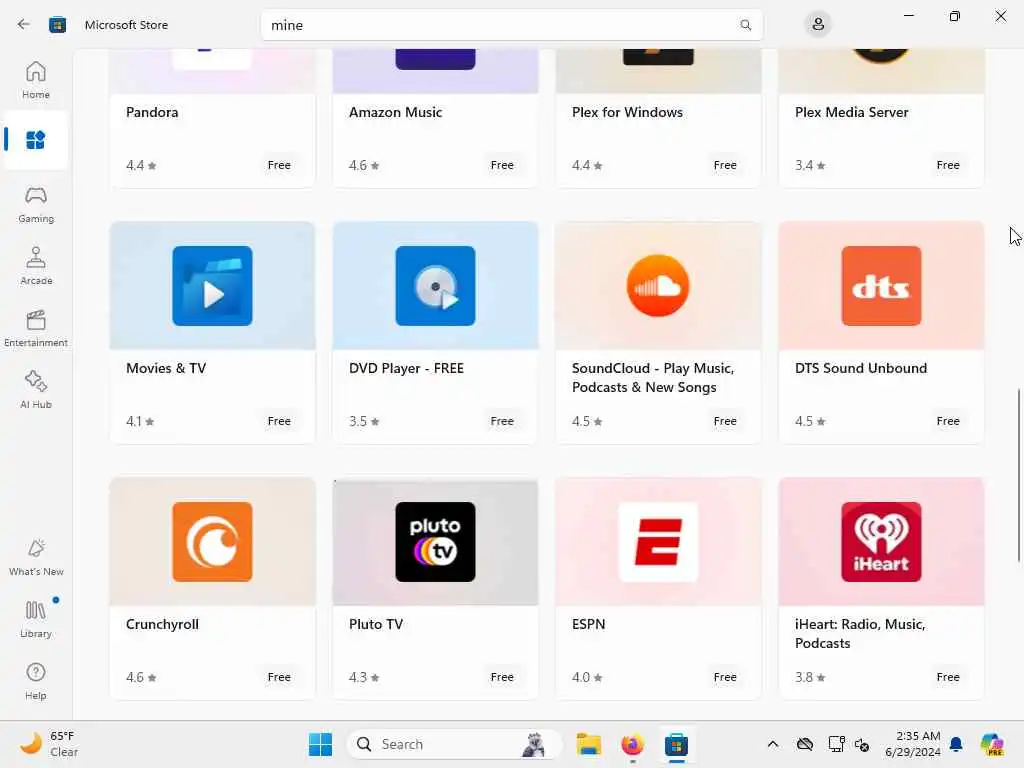This screenshot has height=768, width=1024.
Task: Open the notification bell icon
Action: [x=955, y=744]
